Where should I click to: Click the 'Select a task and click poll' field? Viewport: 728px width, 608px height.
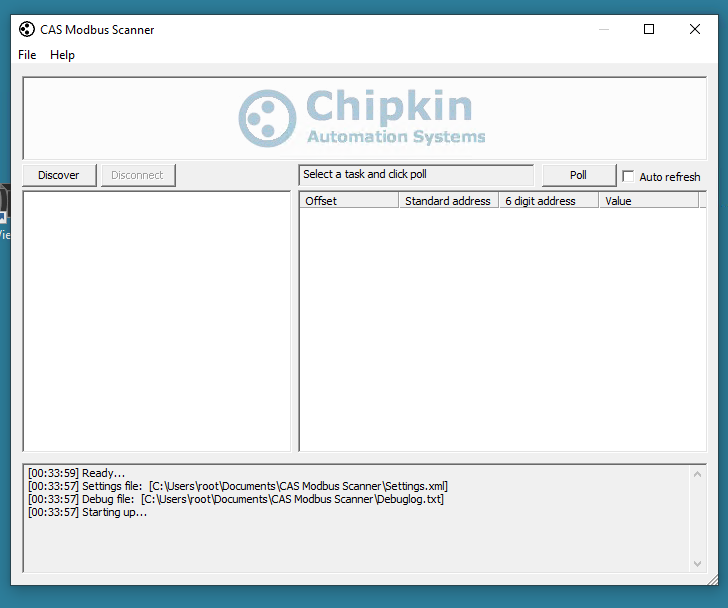(416, 175)
